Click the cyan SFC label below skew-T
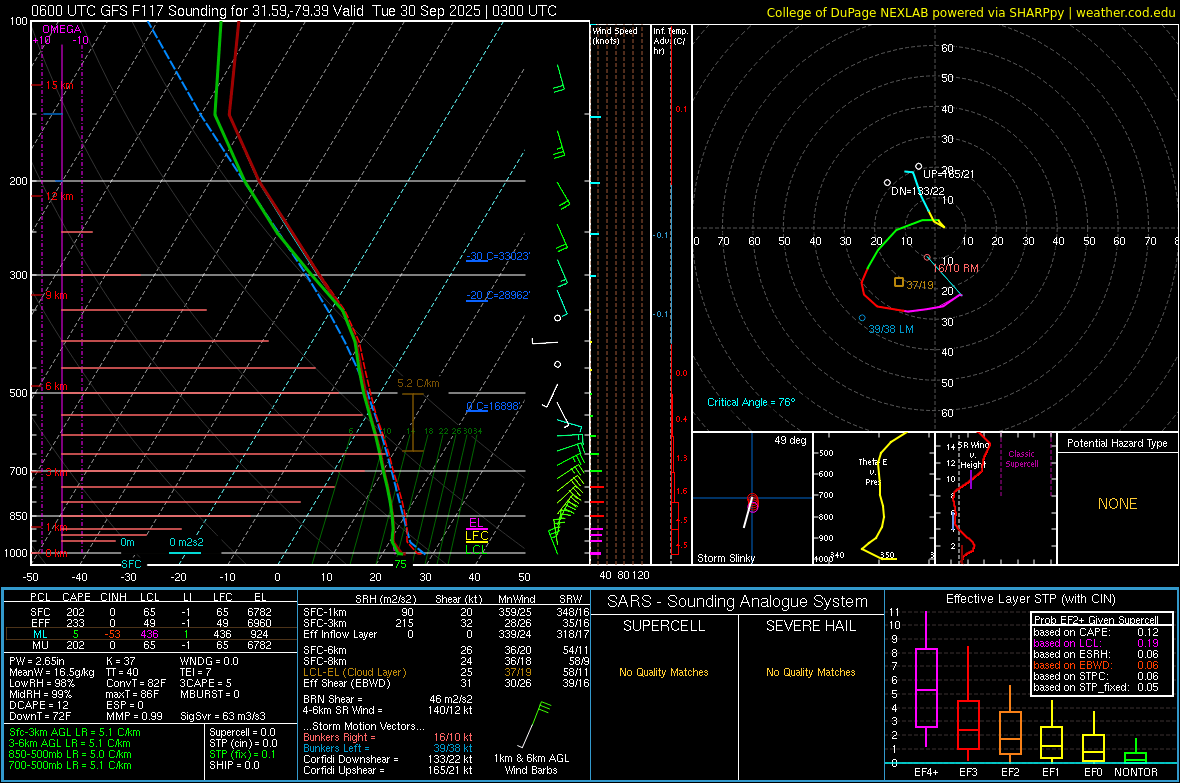The image size is (1180, 783). coord(131,564)
